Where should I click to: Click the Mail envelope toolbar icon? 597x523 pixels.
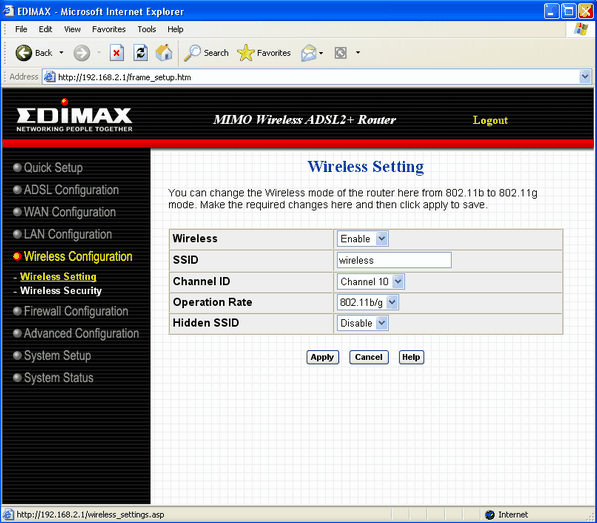(308, 53)
